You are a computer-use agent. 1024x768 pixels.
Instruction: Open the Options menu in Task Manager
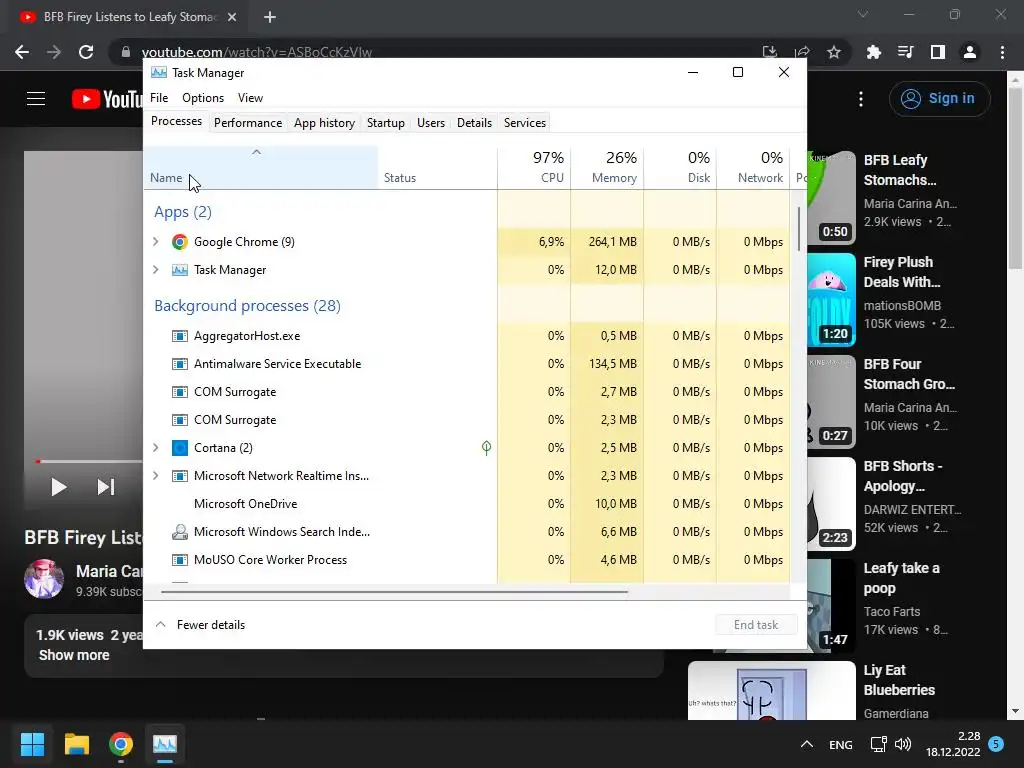(x=203, y=98)
